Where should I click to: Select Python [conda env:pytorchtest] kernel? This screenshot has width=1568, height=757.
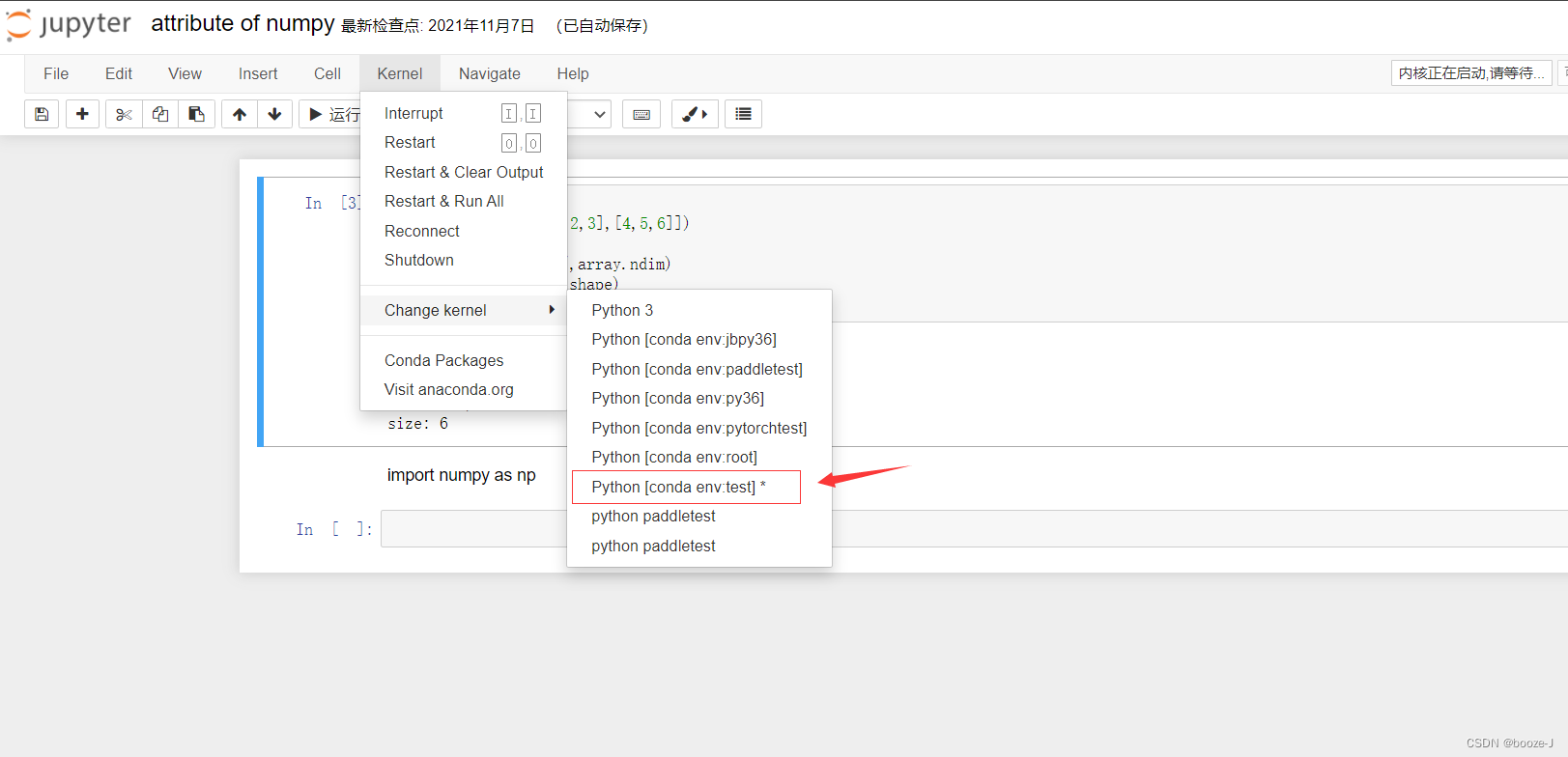(x=698, y=428)
